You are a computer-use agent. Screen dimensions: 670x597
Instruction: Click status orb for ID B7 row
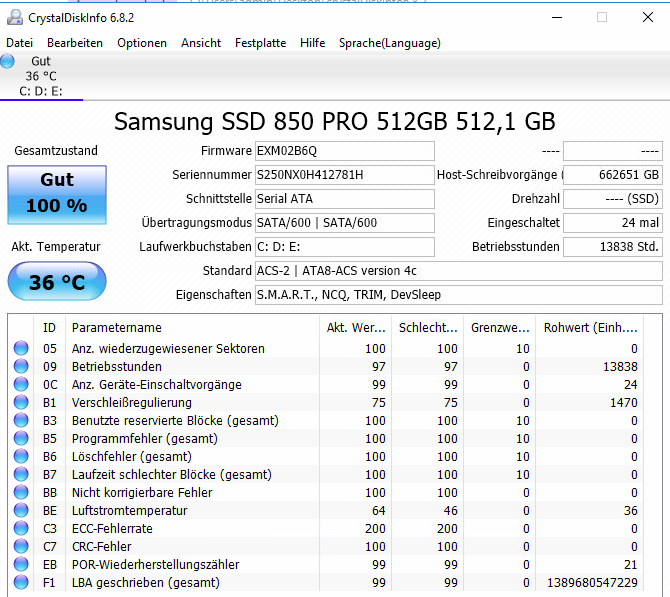coord(21,474)
